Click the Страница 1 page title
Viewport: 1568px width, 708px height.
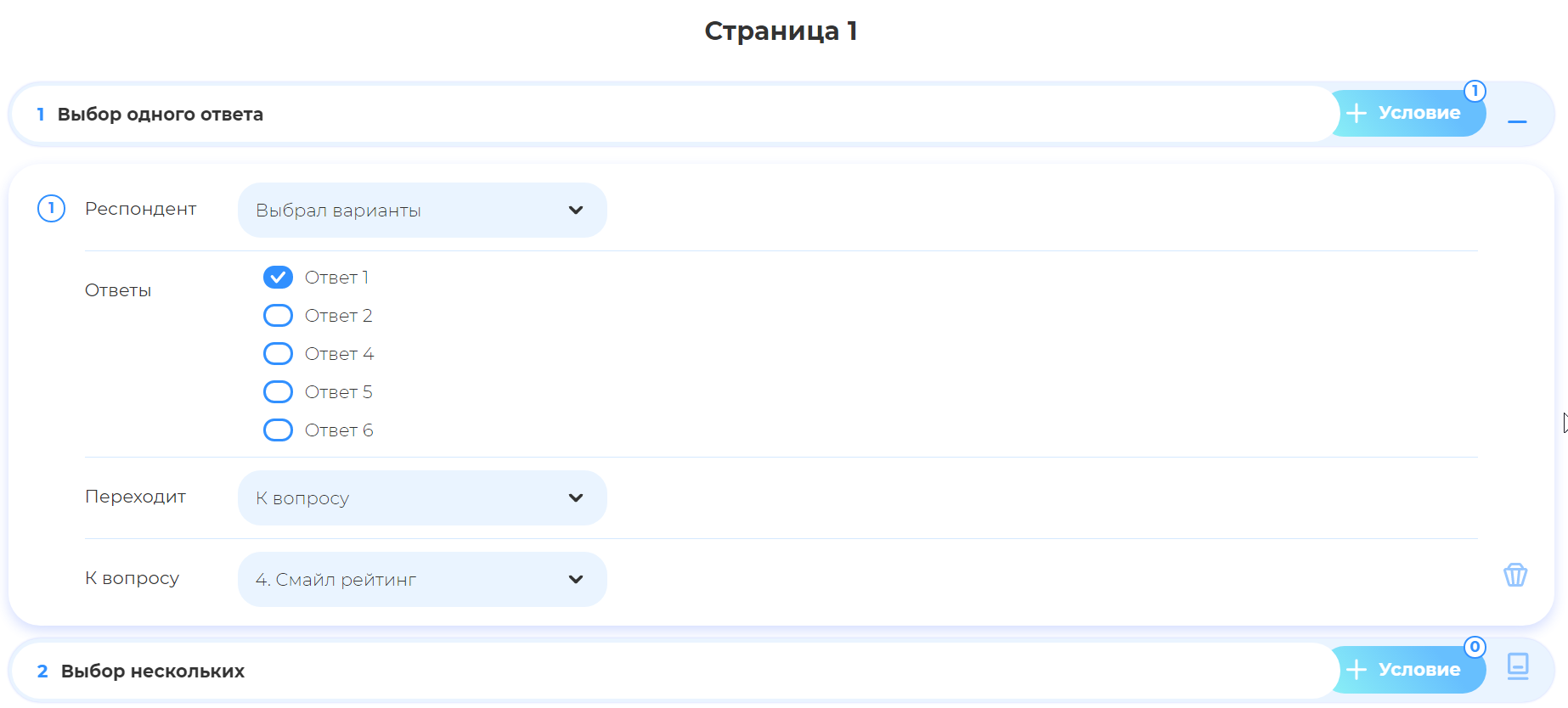(x=781, y=31)
